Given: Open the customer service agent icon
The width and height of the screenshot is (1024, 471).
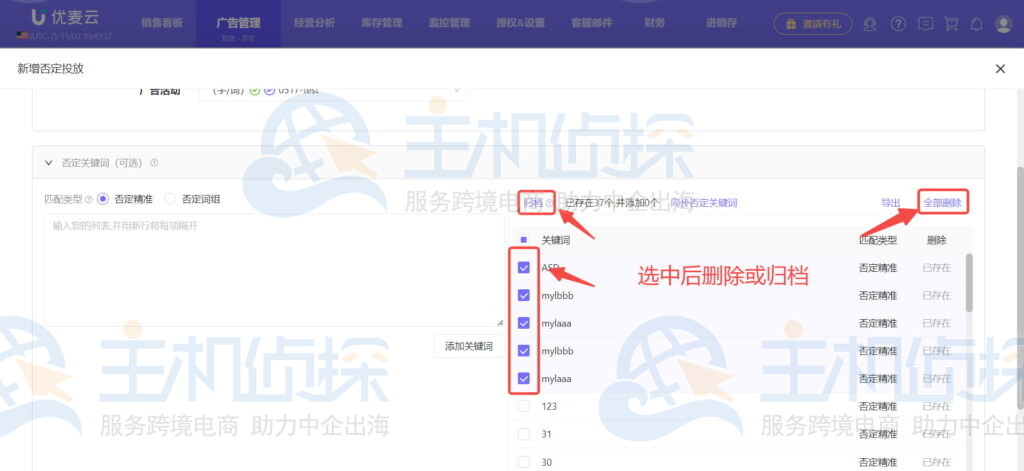Looking at the screenshot, I should 871,23.
